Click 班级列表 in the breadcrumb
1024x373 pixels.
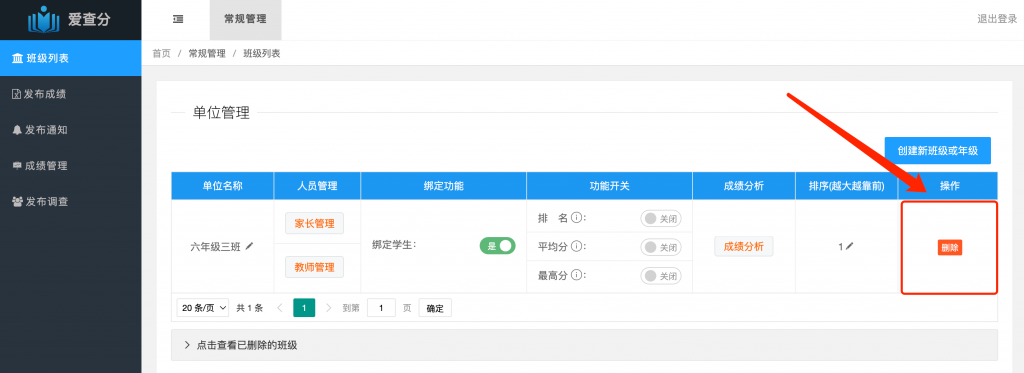pyautogui.click(x=262, y=54)
